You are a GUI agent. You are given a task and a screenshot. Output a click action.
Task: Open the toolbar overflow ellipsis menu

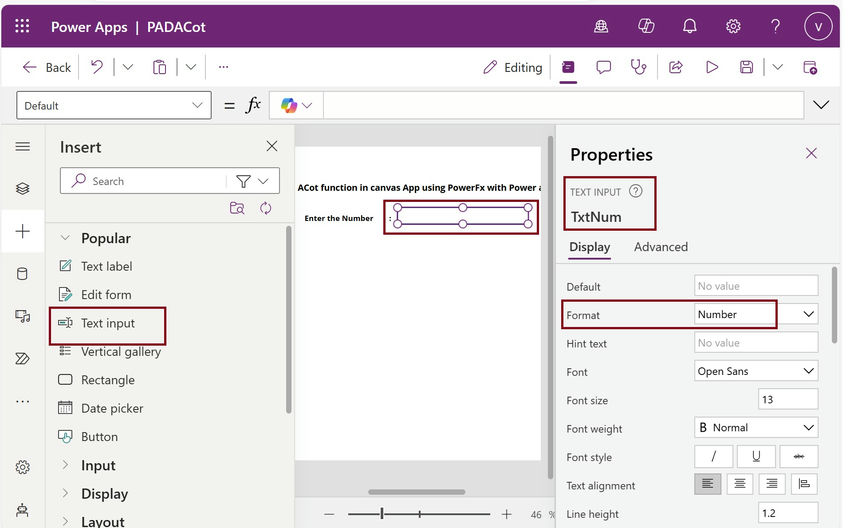223,67
